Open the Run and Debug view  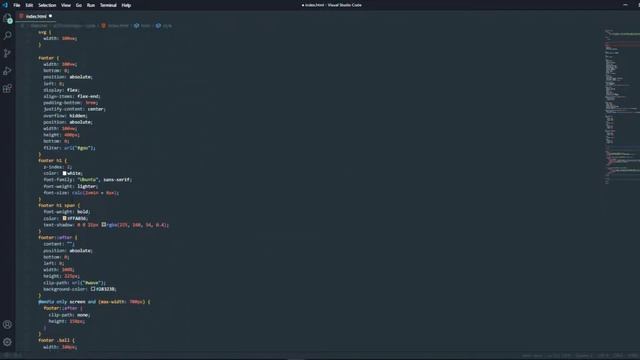coord(7,71)
